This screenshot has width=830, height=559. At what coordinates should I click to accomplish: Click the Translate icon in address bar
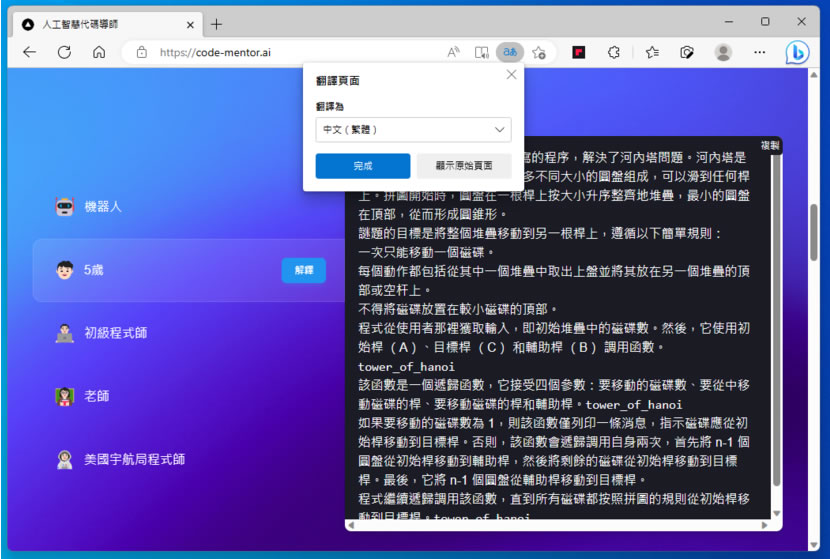coord(510,52)
